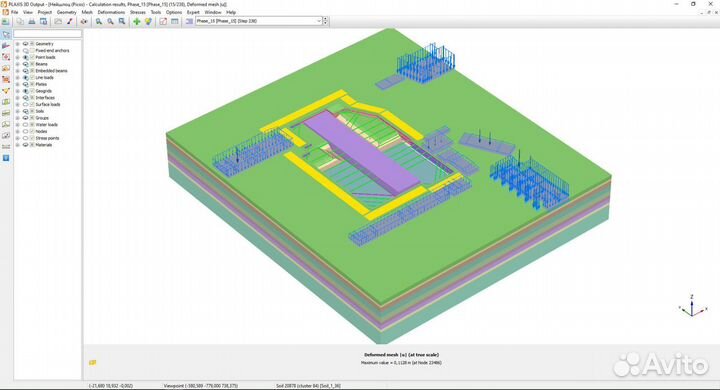720x390 pixels.
Task: Click the first icon on the main toolbar
Action: point(6,21)
